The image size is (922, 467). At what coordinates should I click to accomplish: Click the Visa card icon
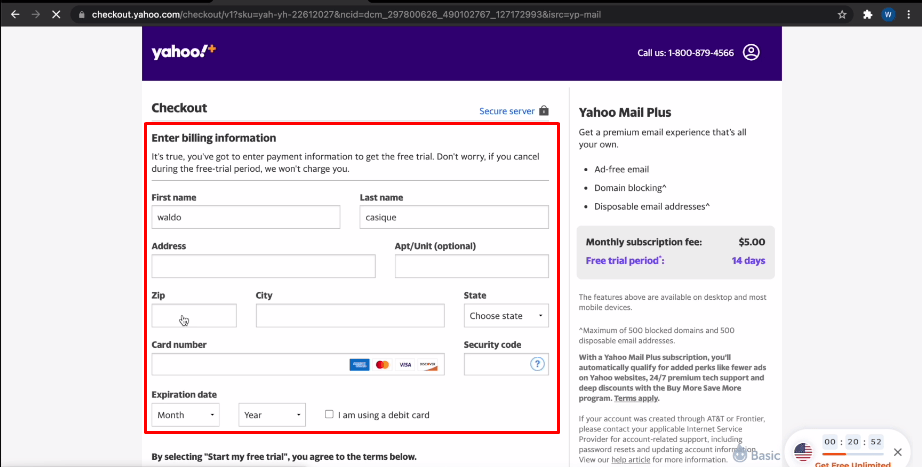(405, 365)
